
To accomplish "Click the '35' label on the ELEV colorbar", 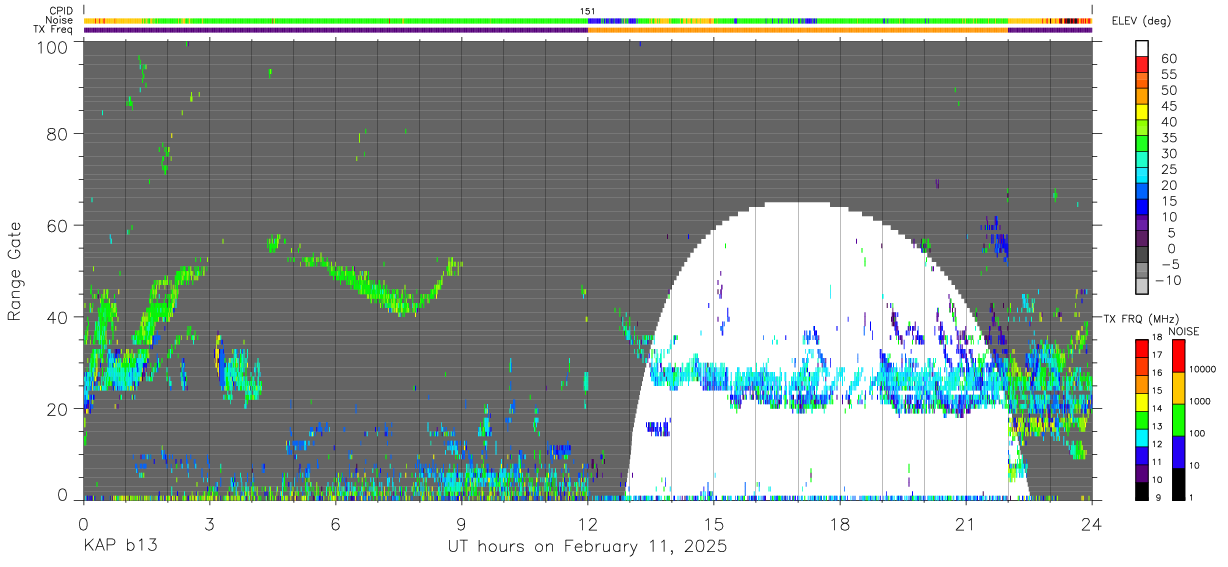I will point(1167,138).
